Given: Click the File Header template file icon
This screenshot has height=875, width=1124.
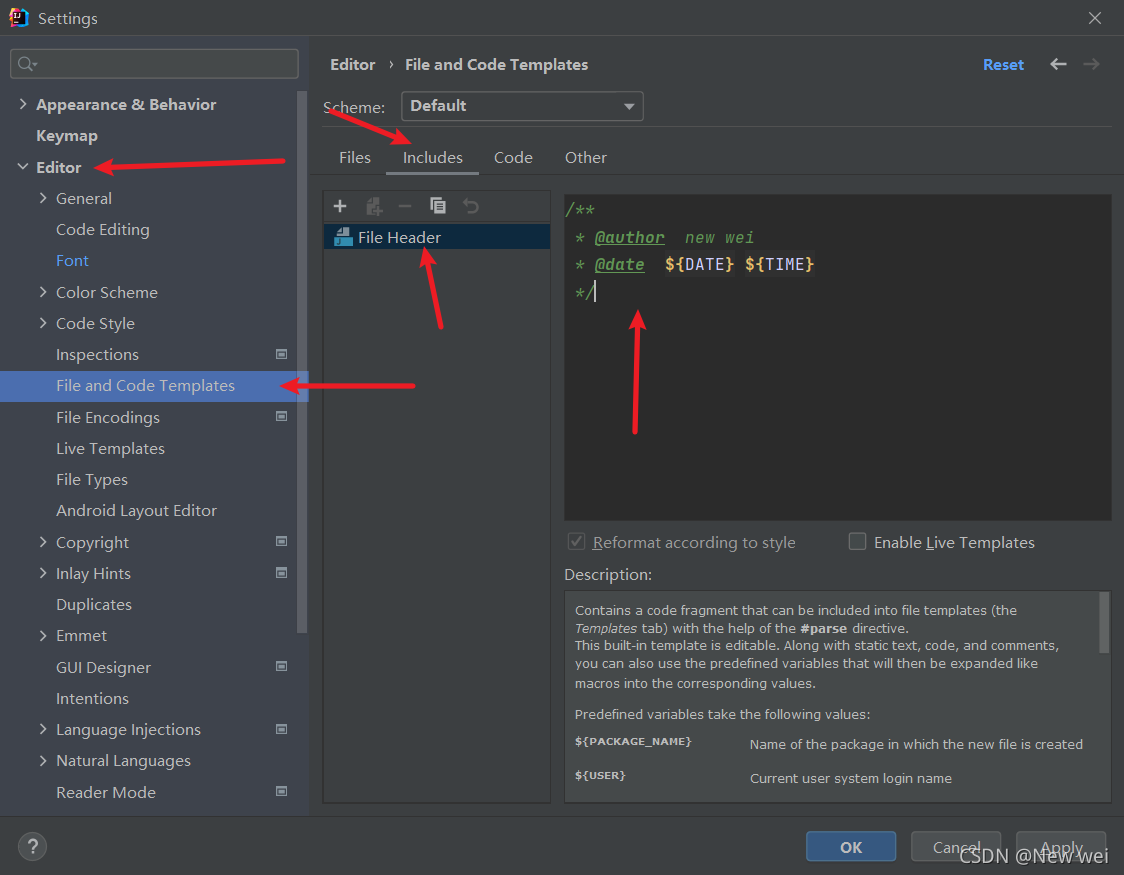Looking at the screenshot, I should [343, 238].
